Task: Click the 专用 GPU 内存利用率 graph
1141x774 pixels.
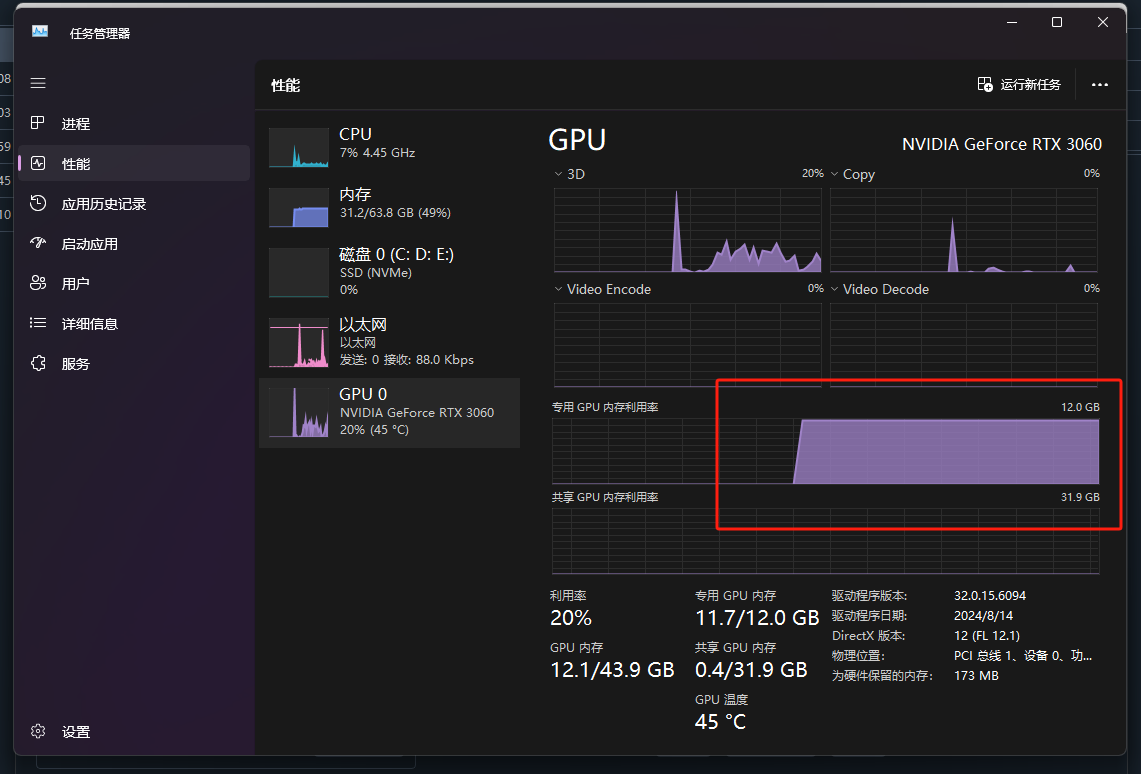Action: pos(825,451)
